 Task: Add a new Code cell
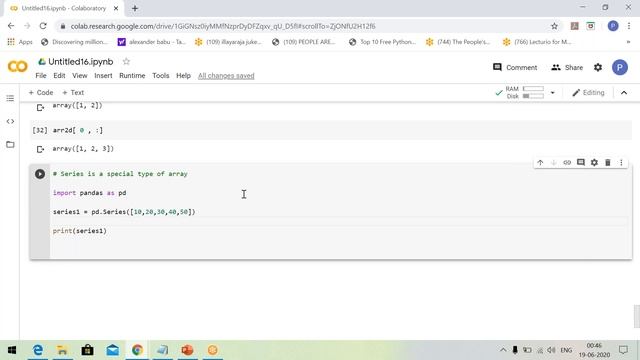(41, 93)
